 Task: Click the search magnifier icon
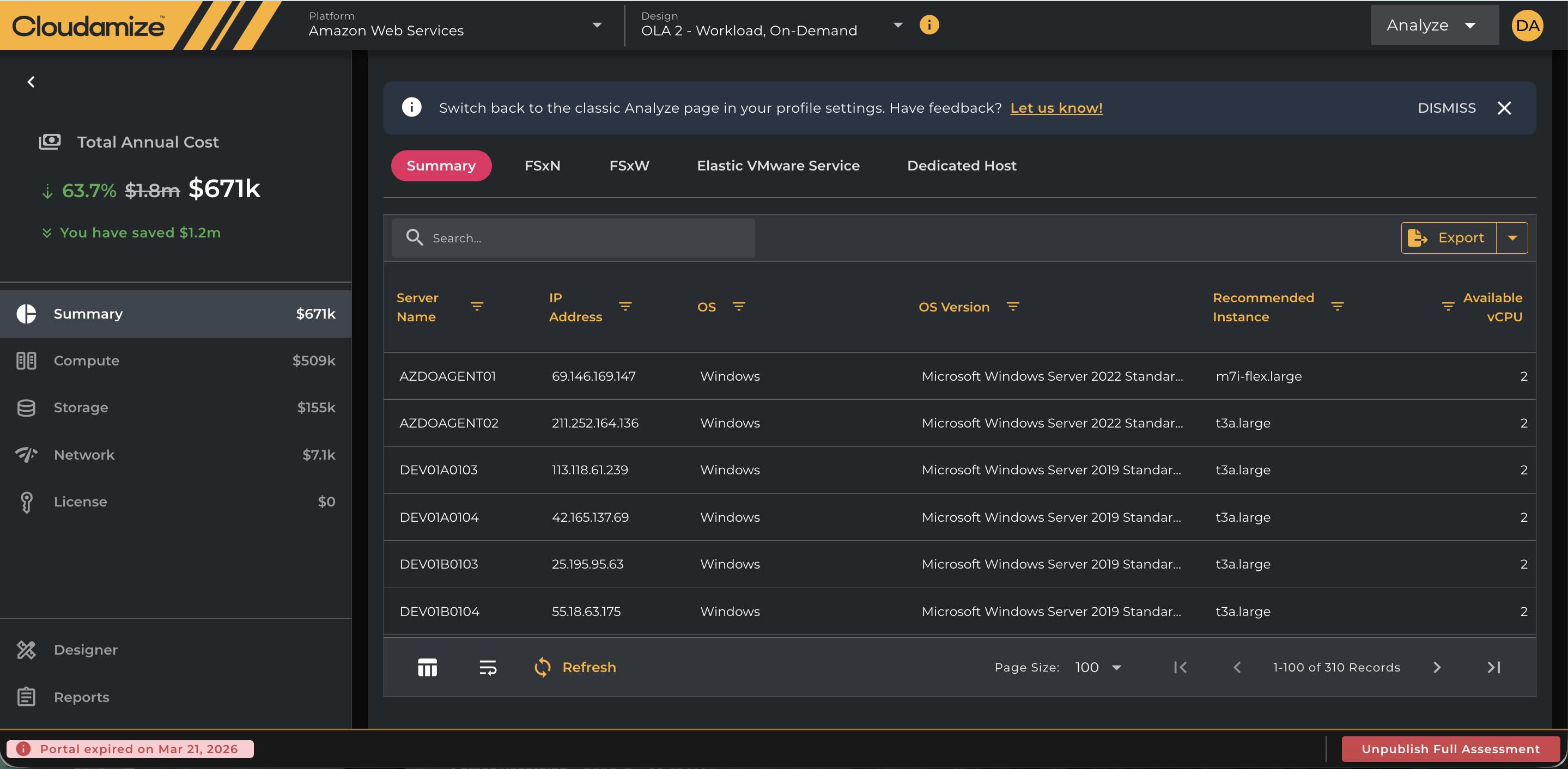415,237
